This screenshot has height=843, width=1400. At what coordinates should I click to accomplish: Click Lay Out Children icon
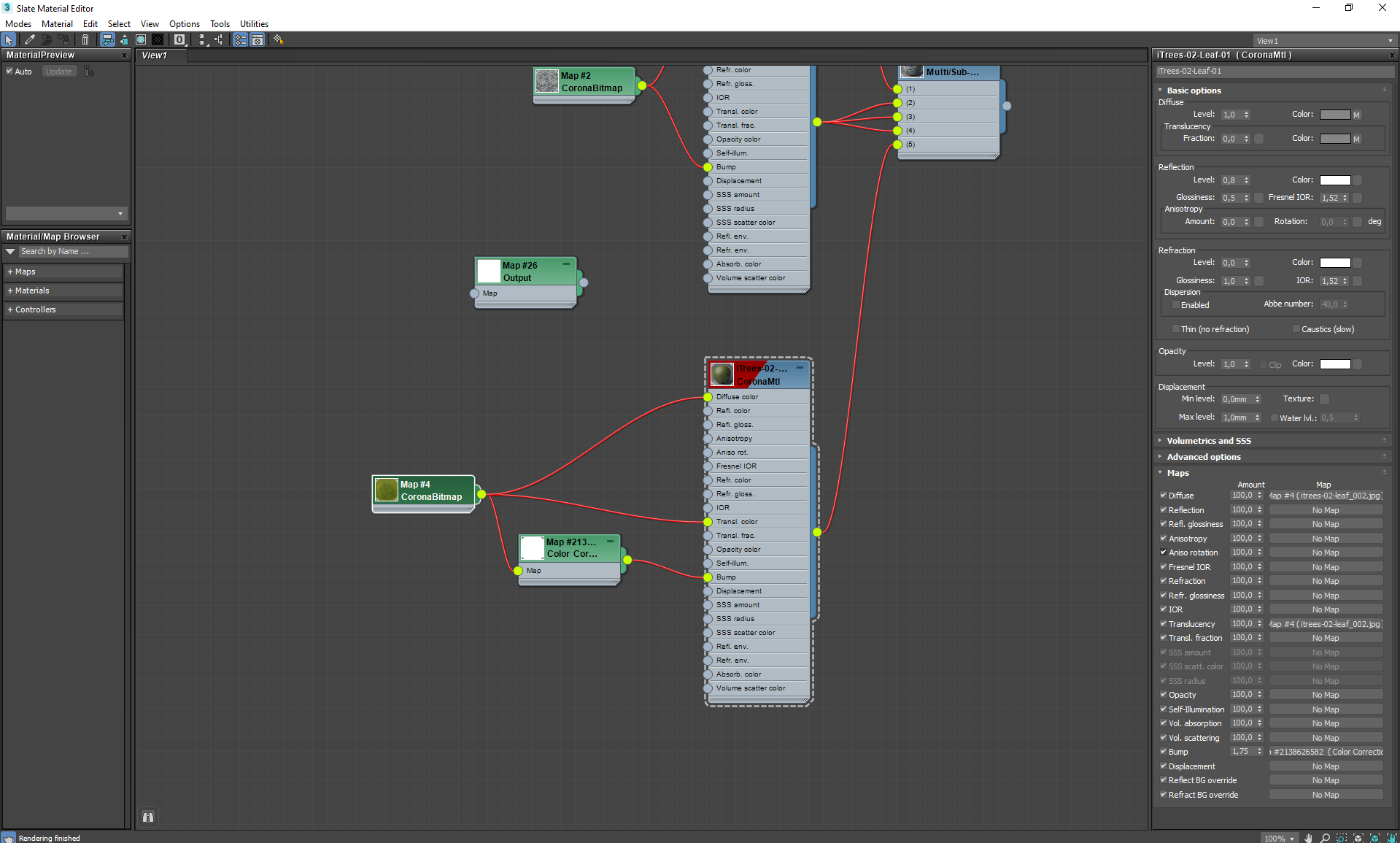tap(219, 40)
